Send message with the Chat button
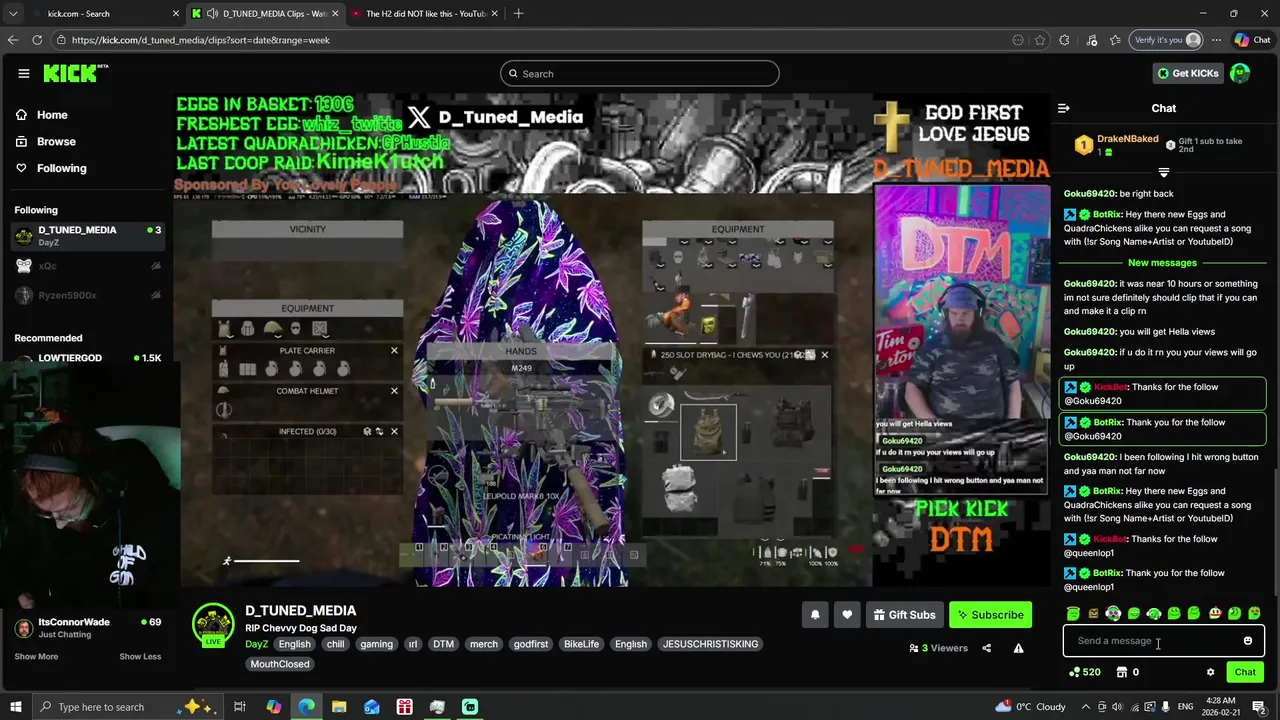 tap(1245, 672)
